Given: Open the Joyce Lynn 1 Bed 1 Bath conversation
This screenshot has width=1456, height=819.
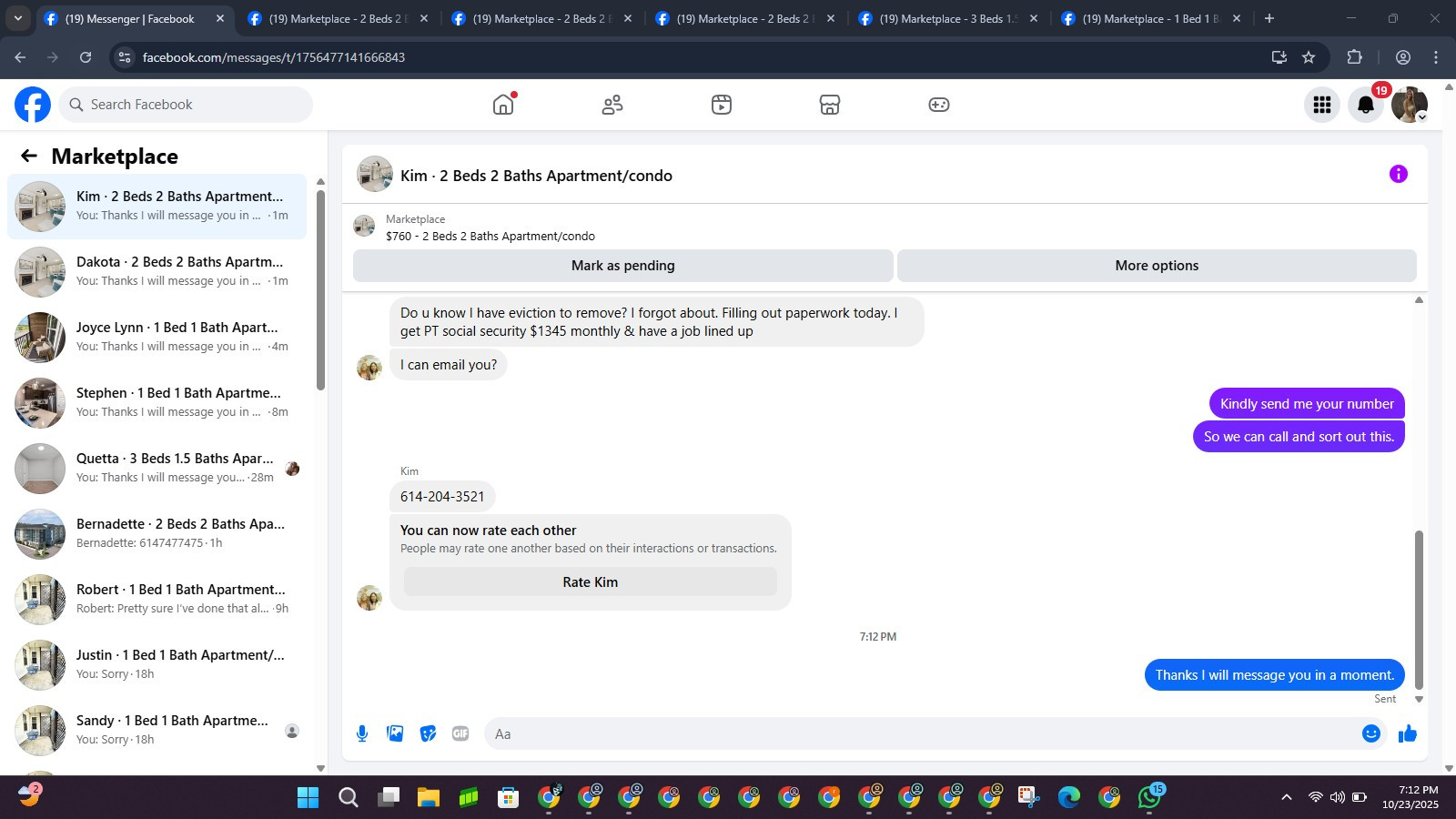Looking at the screenshot, I should click(157, 338).
